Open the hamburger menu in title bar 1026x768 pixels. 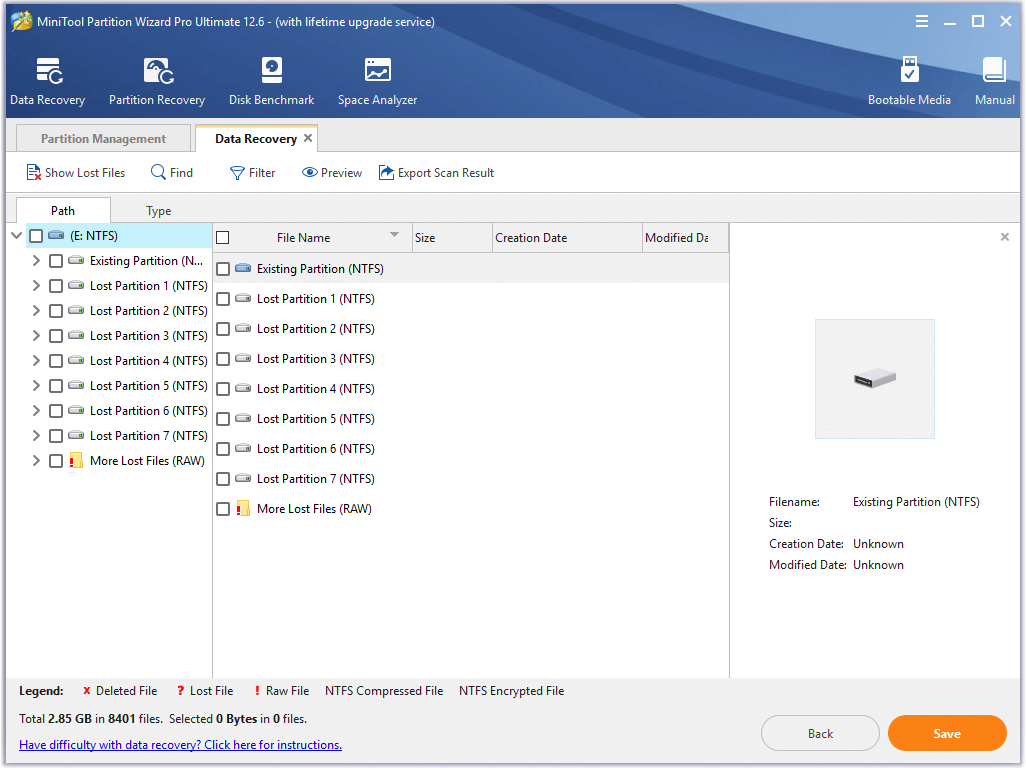click(x=921, y=22)
